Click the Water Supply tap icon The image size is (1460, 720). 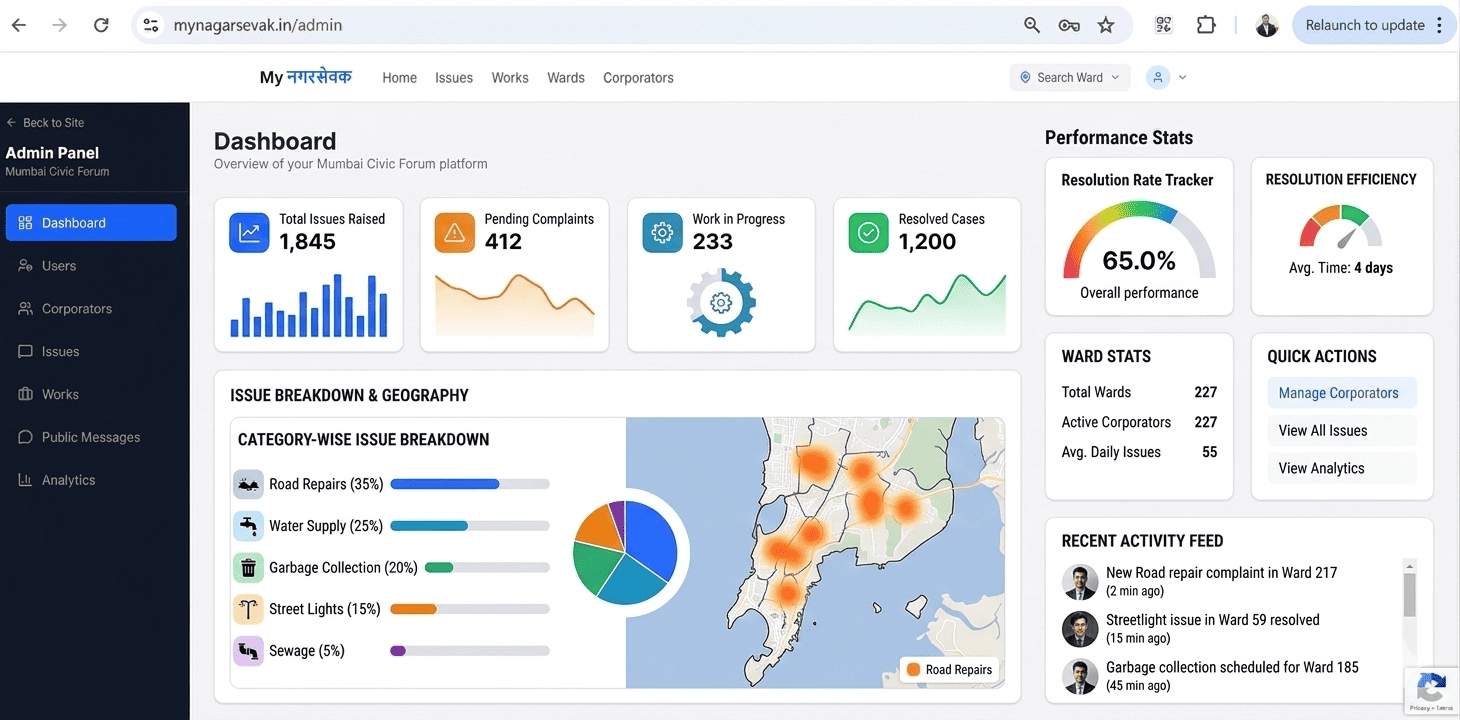248,526
